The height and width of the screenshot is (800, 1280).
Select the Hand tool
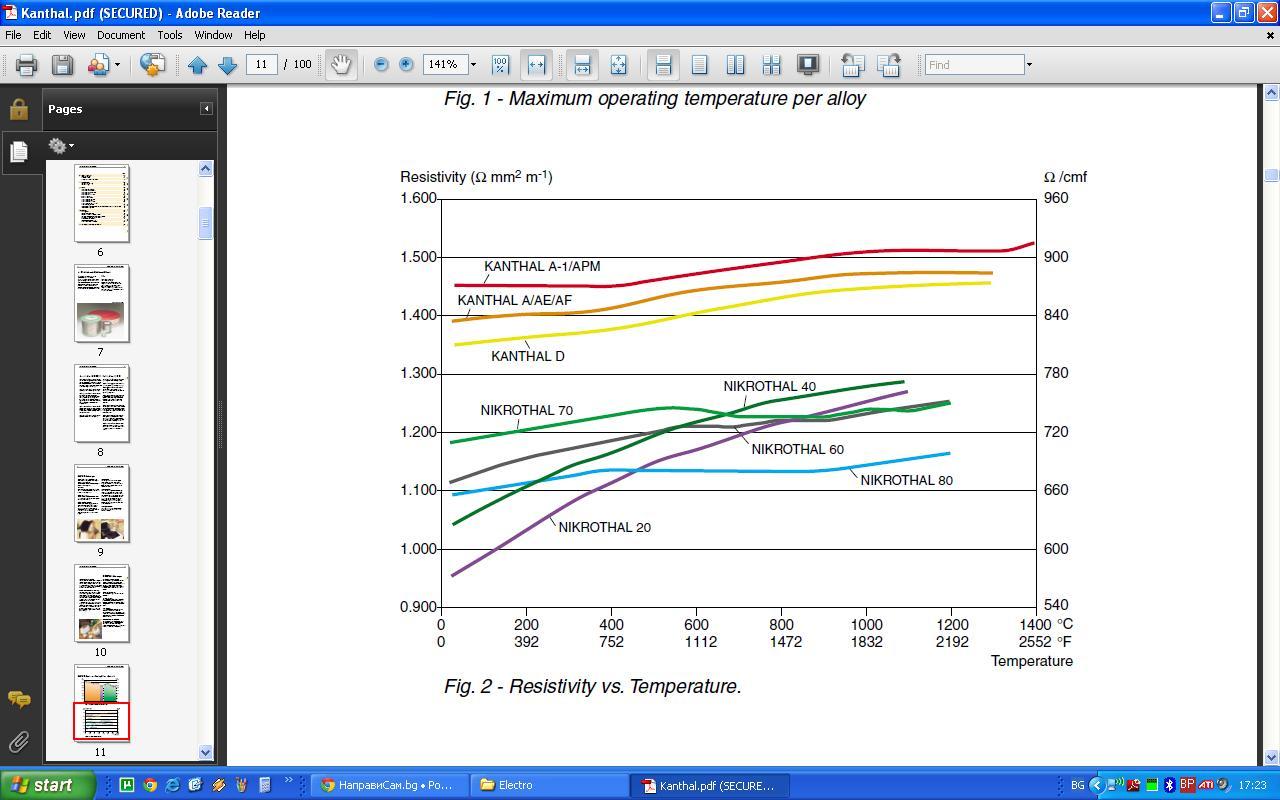click(341, 65)
